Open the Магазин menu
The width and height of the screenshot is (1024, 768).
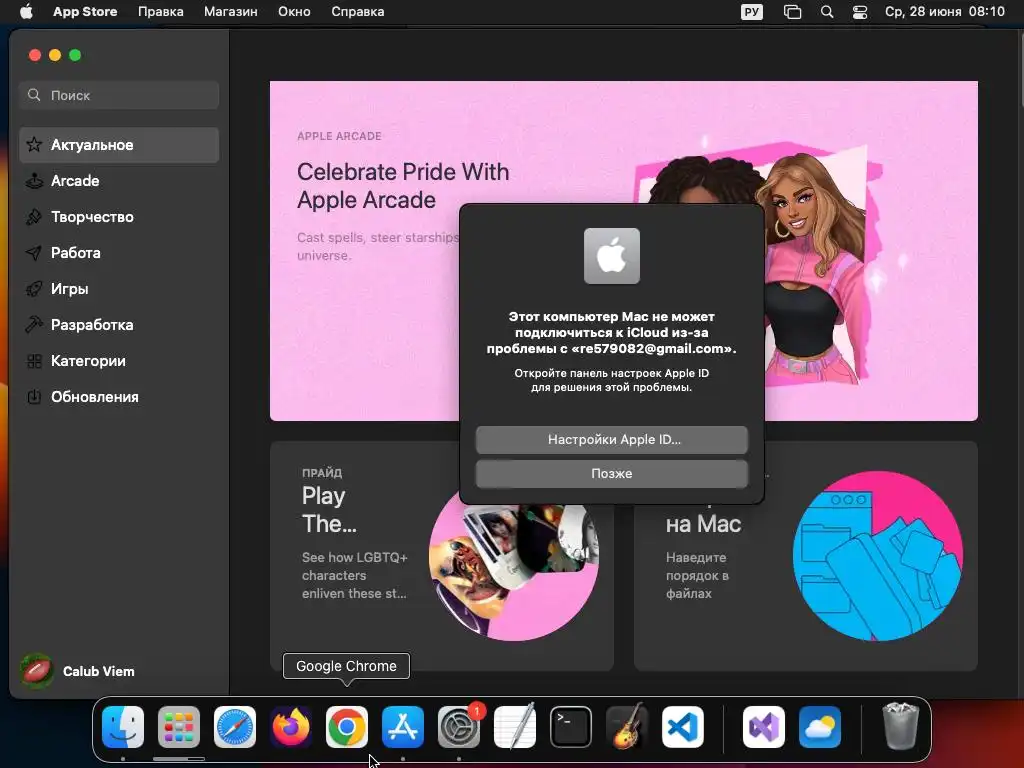tap(231, 12)
